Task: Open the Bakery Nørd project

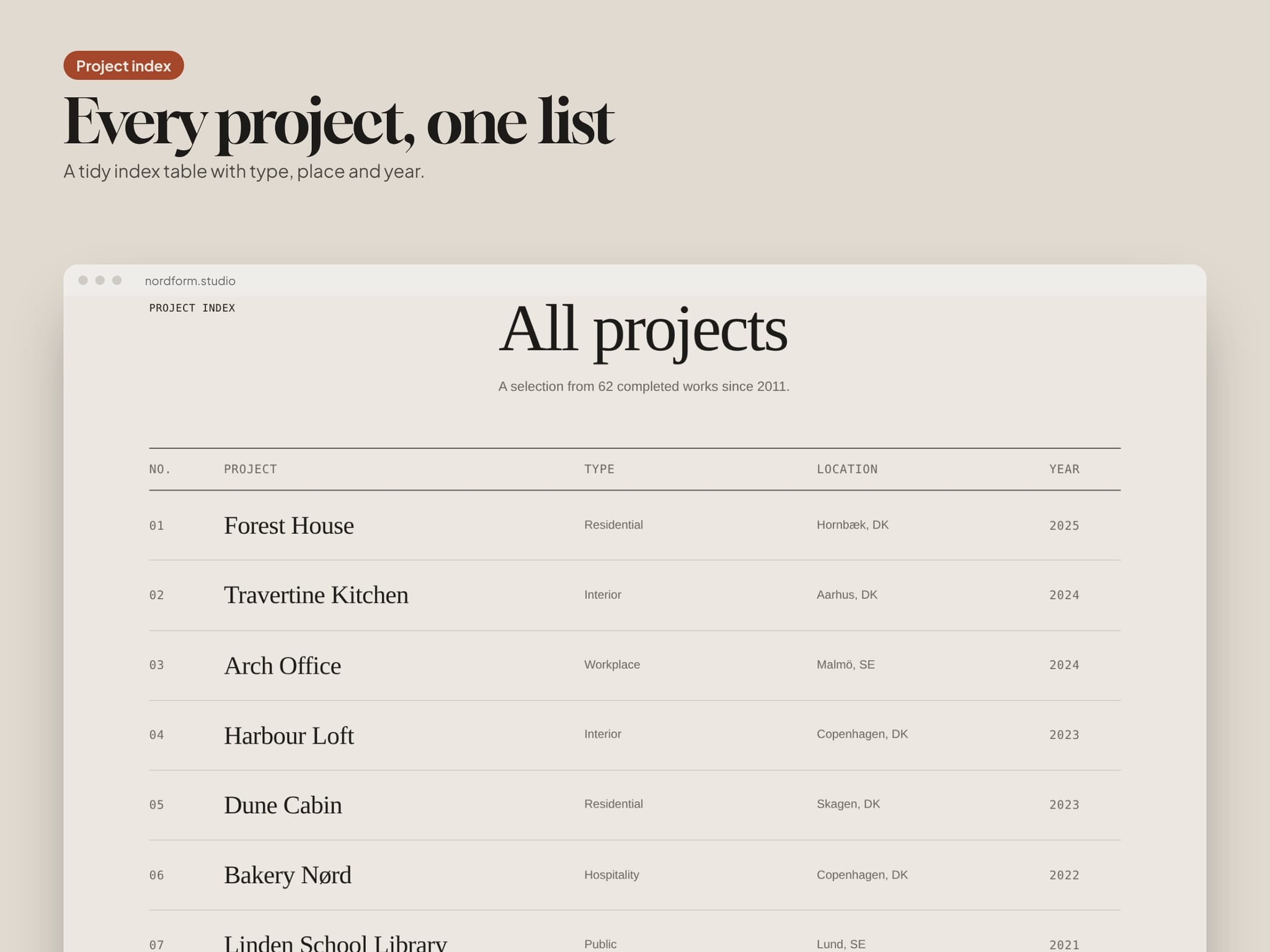Action: coord(287,875)
